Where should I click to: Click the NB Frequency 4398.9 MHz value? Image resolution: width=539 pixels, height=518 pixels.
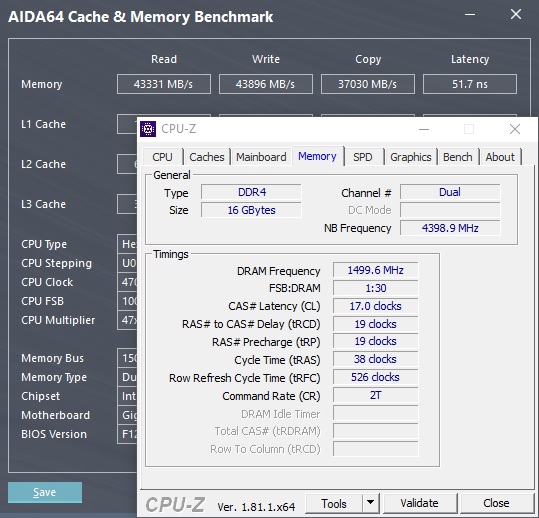tap(450, 228)
